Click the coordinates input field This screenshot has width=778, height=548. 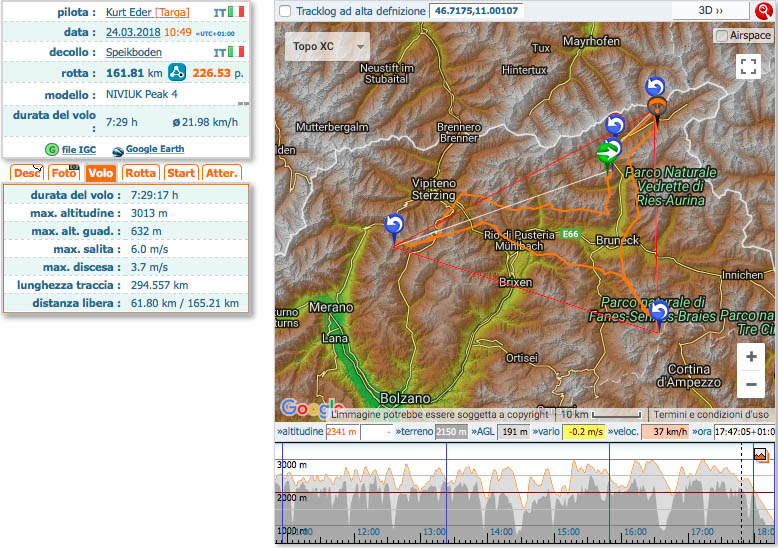tap(474, 11)
